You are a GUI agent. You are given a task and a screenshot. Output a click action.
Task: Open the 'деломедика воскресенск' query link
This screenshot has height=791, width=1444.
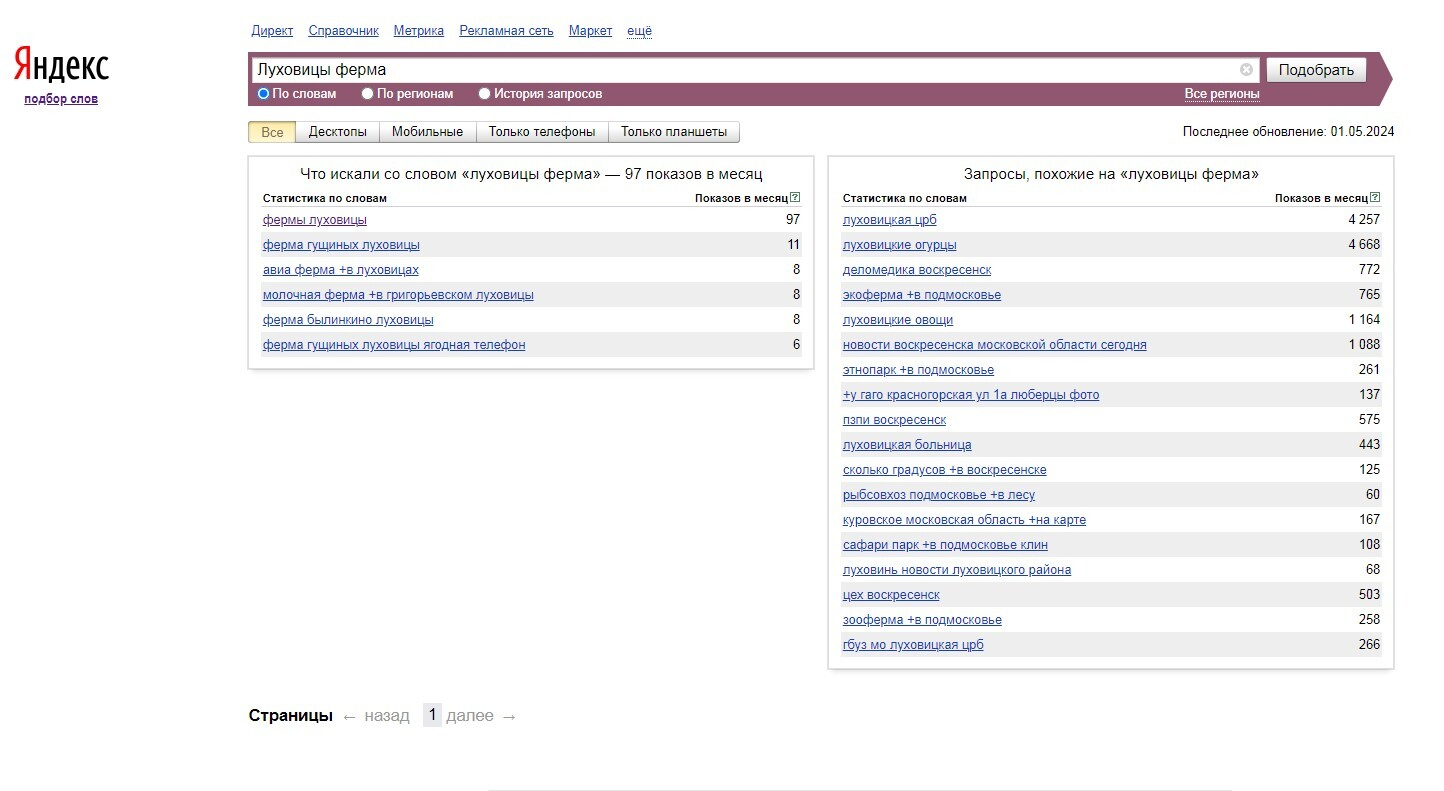coord(917,270)
